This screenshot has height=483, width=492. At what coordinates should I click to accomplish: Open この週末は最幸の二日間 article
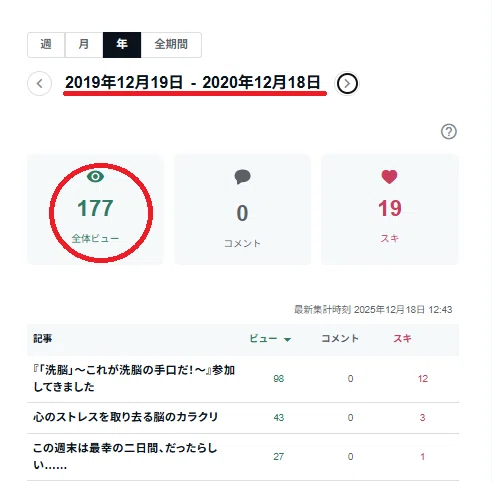tap(125, 456)
